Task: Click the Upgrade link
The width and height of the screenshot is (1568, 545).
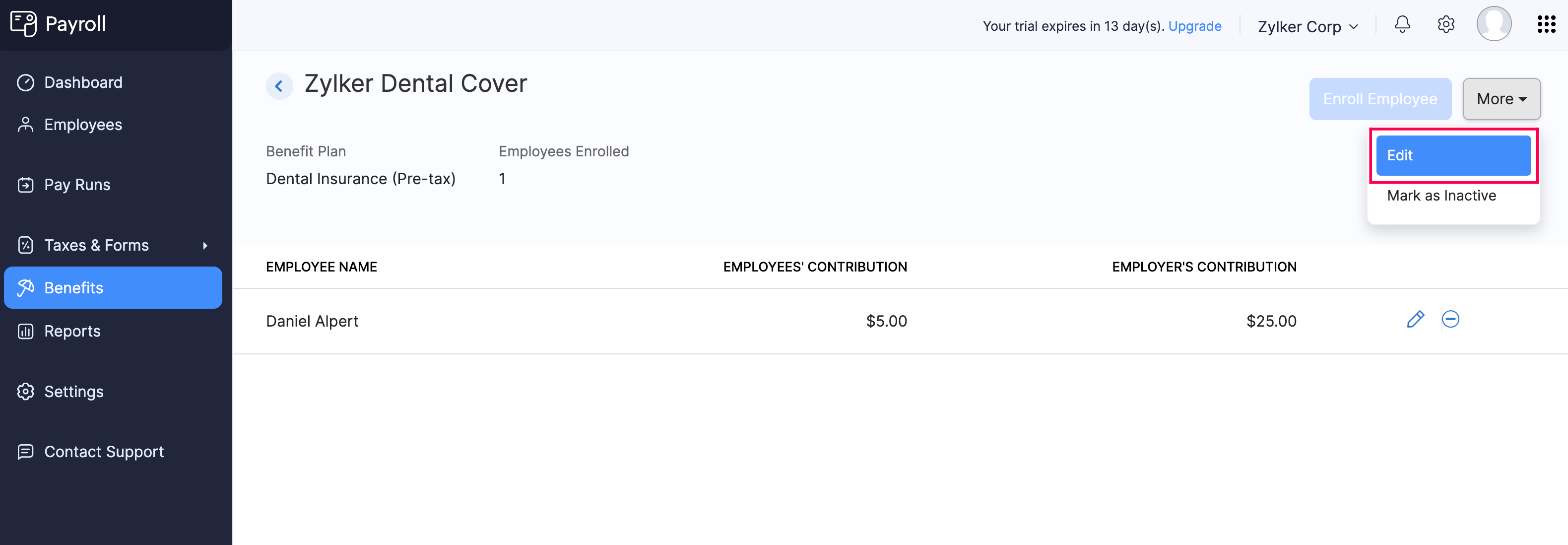Action: [1195, 26]
